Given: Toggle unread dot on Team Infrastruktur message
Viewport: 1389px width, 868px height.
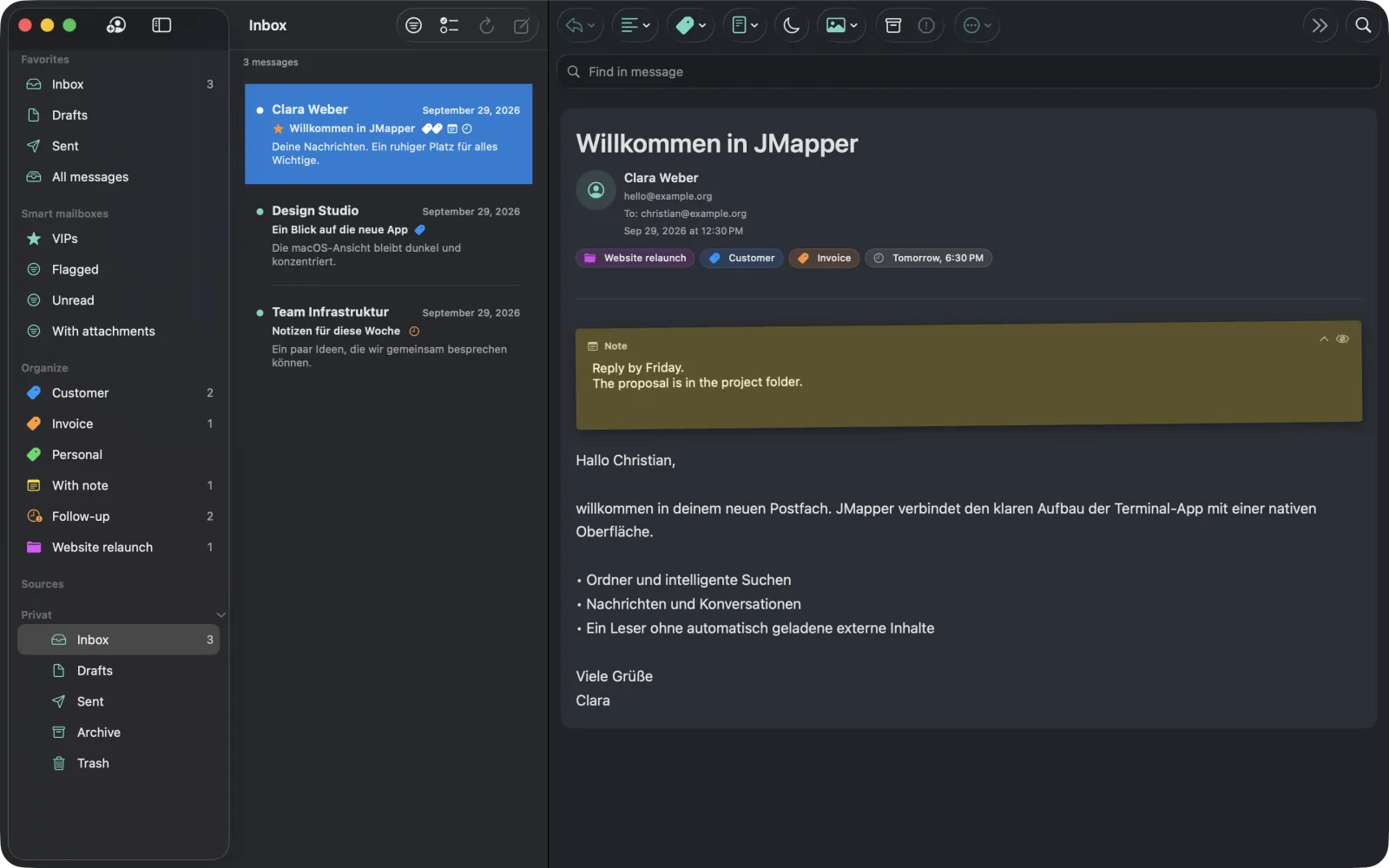Looking at the screenshot, I should tap(260, 312).
